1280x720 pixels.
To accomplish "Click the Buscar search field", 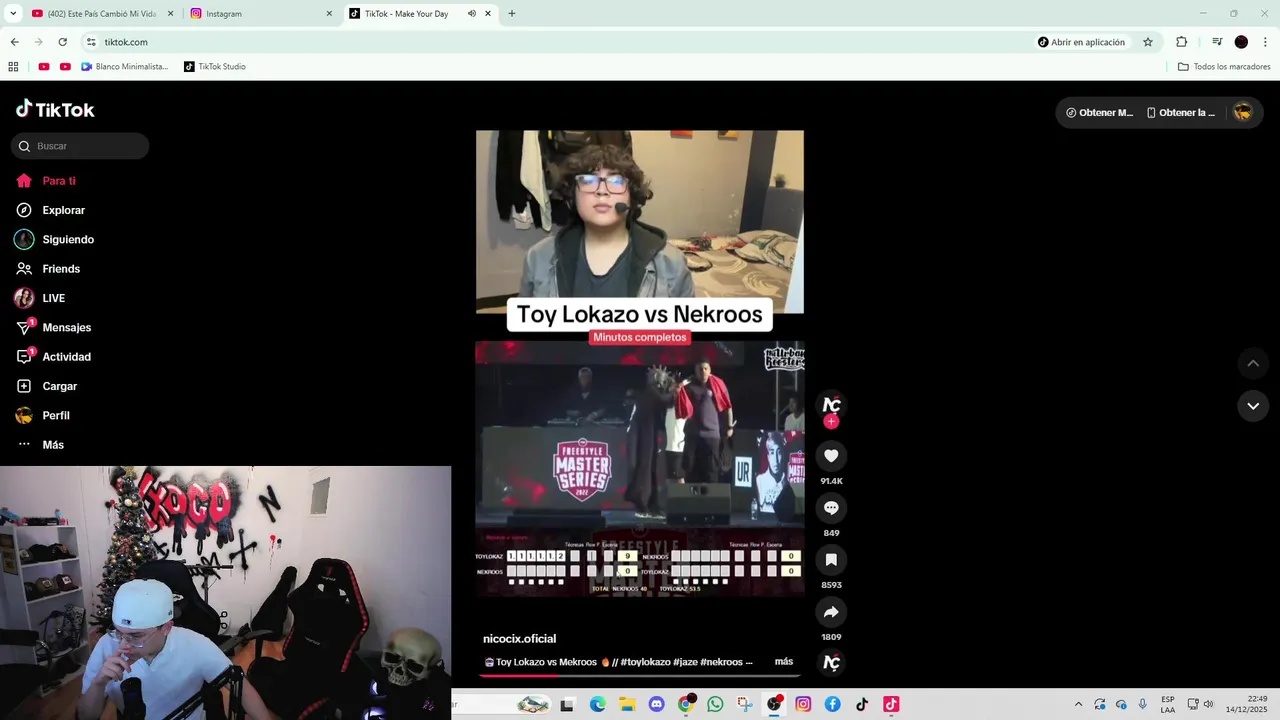I will [x=80, y=146].
